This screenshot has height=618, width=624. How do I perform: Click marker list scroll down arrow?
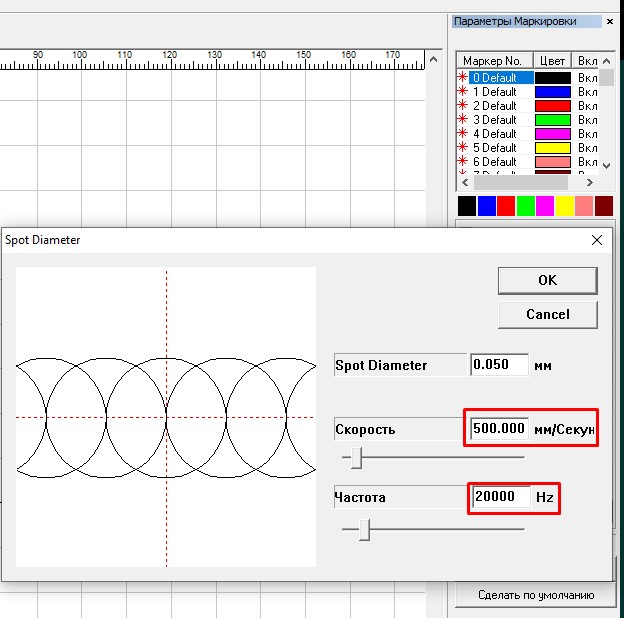[x=606, y=166]
